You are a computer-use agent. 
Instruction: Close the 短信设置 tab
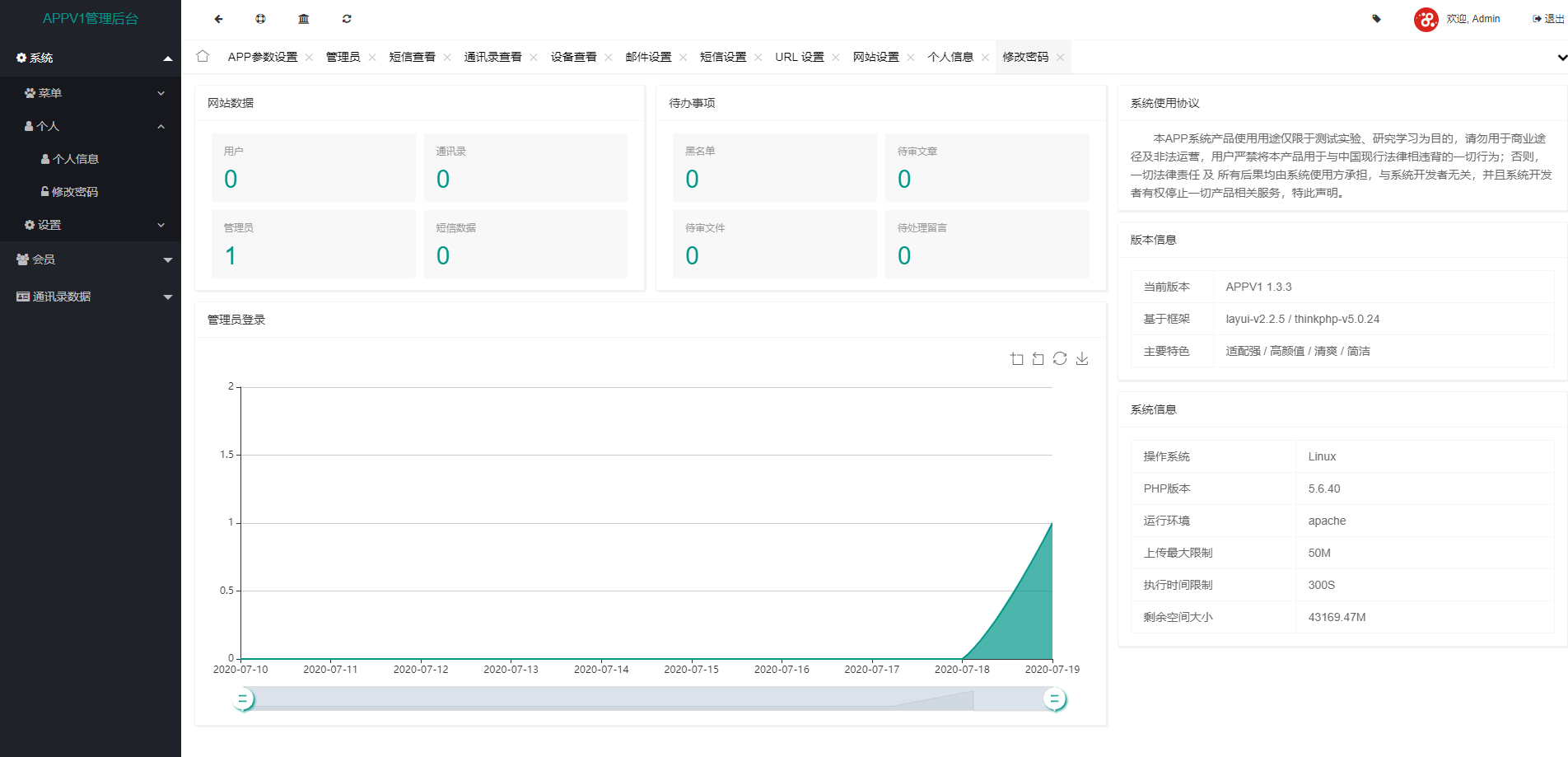click(758, 58)
